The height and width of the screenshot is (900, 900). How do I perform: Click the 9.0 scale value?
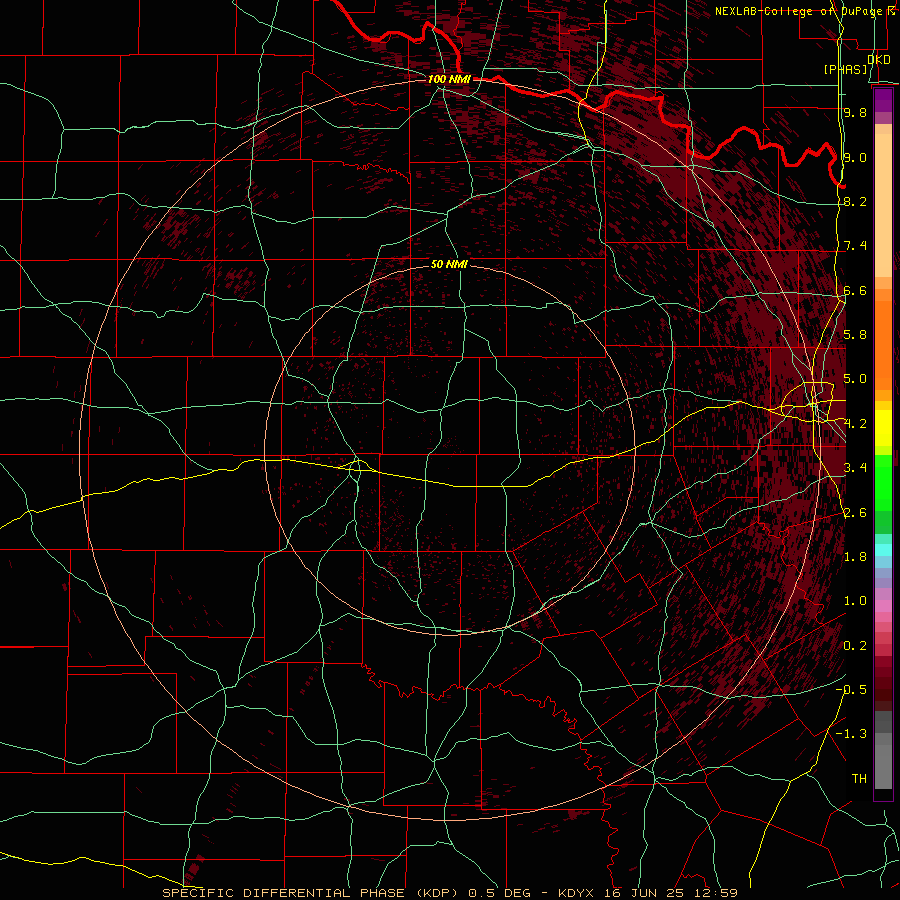click(x=855, y=157)
